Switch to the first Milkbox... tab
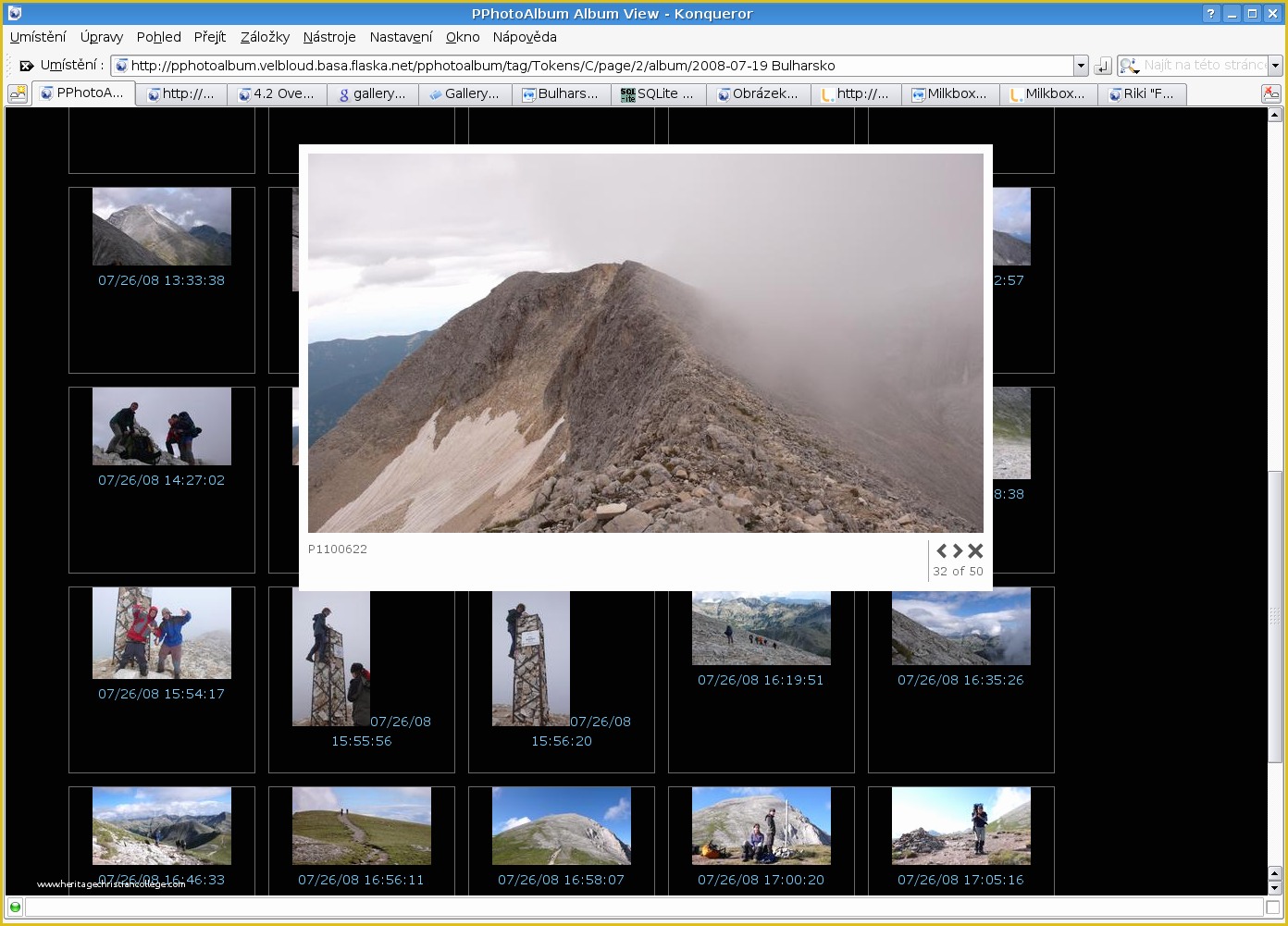The height and width of the screenshot is (926, 1288). click(x=950, y=93)
